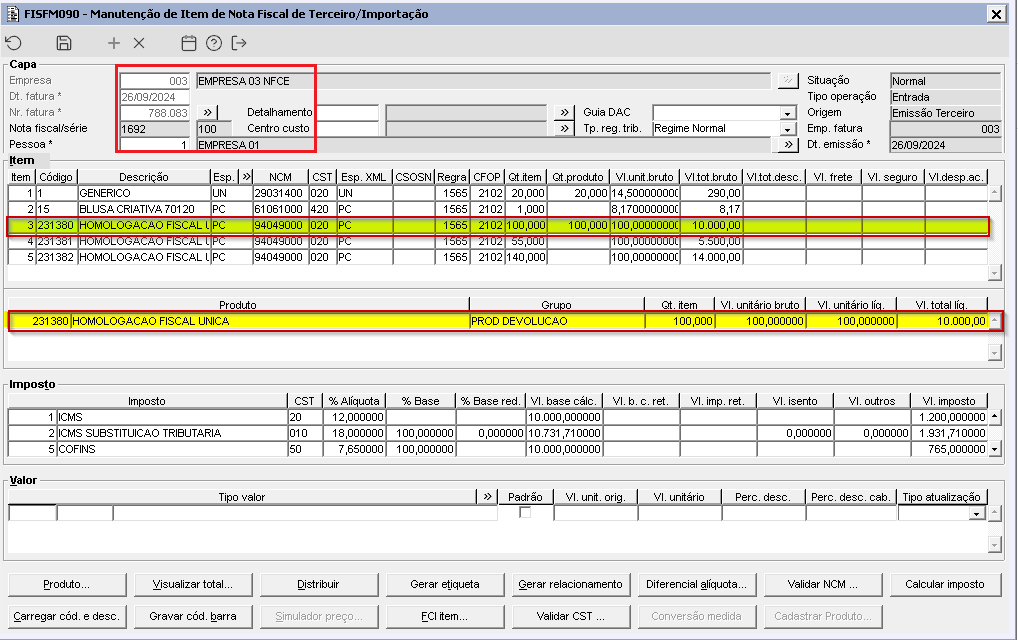This screenshot has height=640, width=1018.
Task: Click the » button next to Nr. fatura
Action: click(207, 112)
